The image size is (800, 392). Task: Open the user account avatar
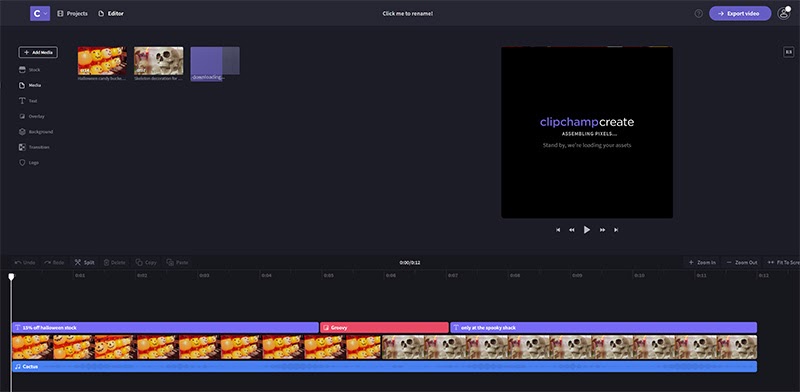[784, 13]
